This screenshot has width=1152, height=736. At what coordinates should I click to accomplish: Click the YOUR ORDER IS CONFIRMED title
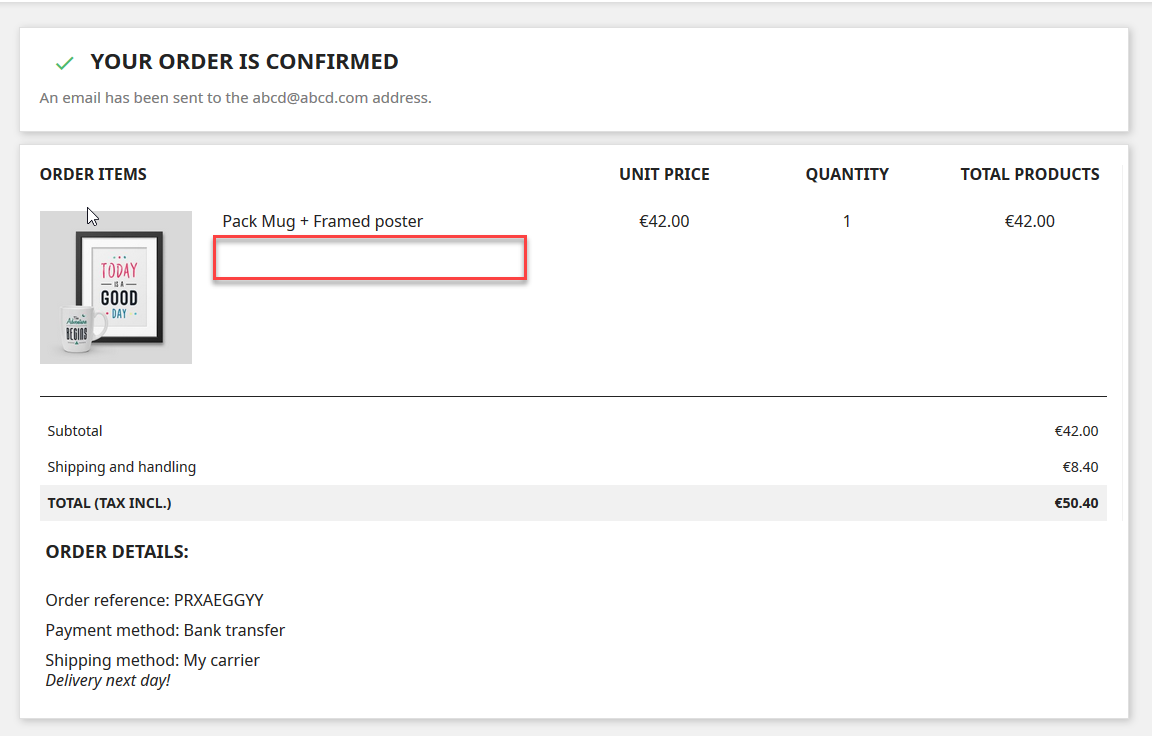244,61
